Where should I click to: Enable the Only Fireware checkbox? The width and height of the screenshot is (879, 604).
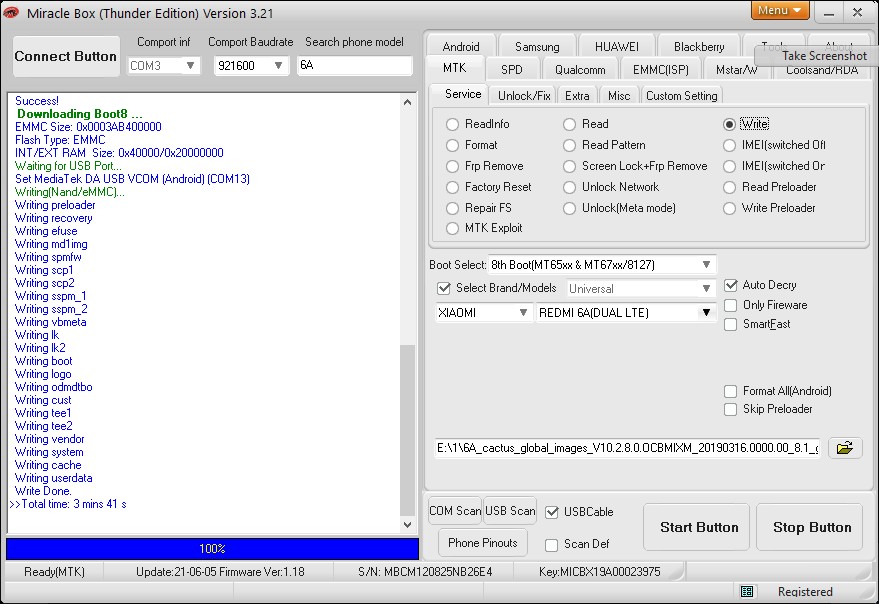[x=731, y=305]
